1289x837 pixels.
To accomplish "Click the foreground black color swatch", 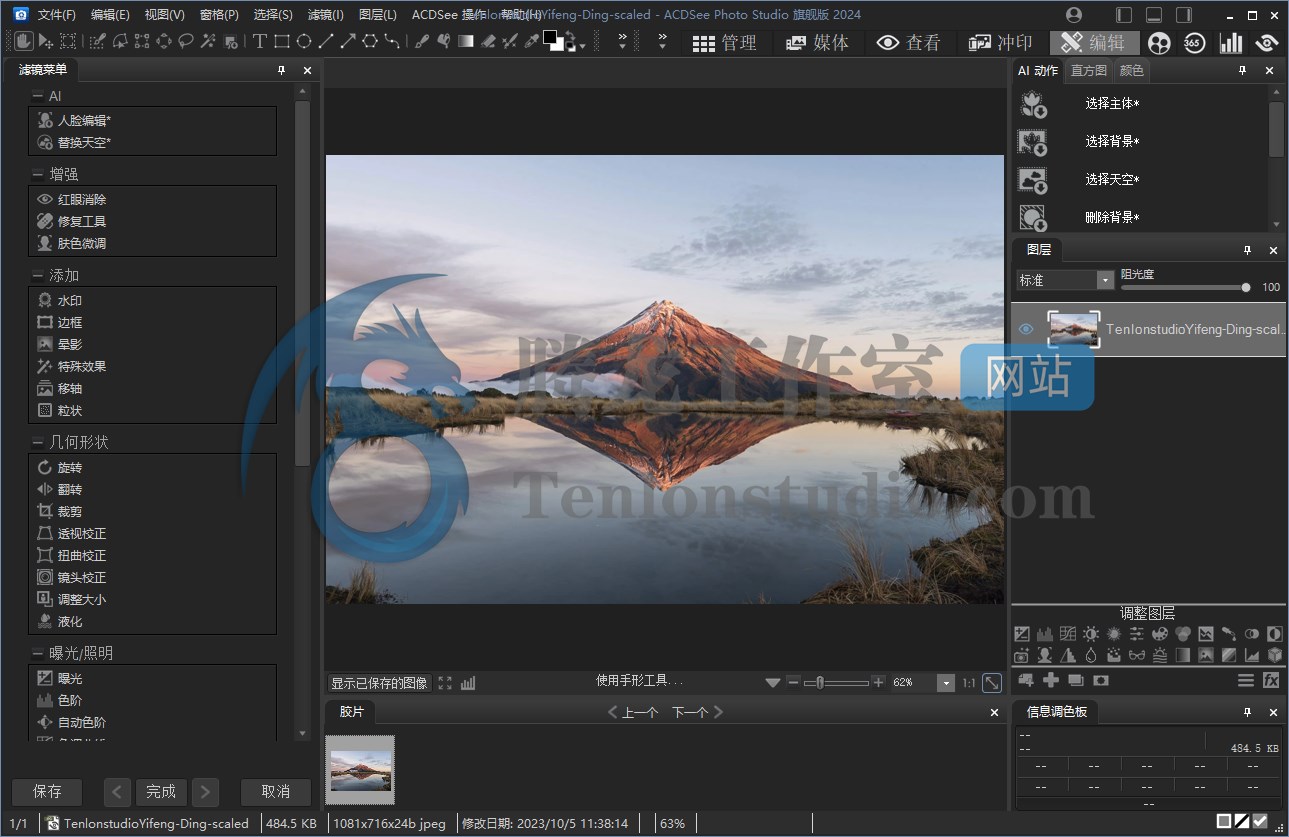I will click(551, 37).
